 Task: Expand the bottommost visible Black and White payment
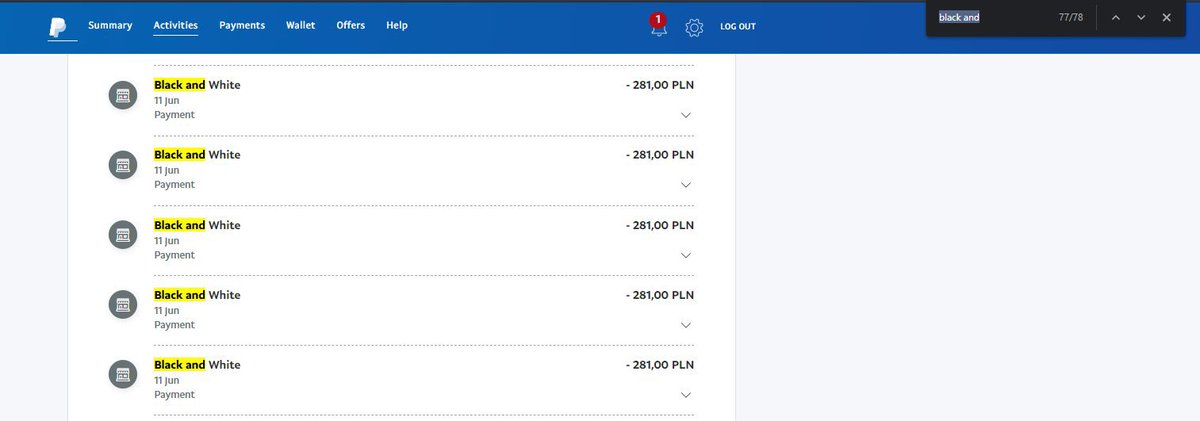pos(686,395)
